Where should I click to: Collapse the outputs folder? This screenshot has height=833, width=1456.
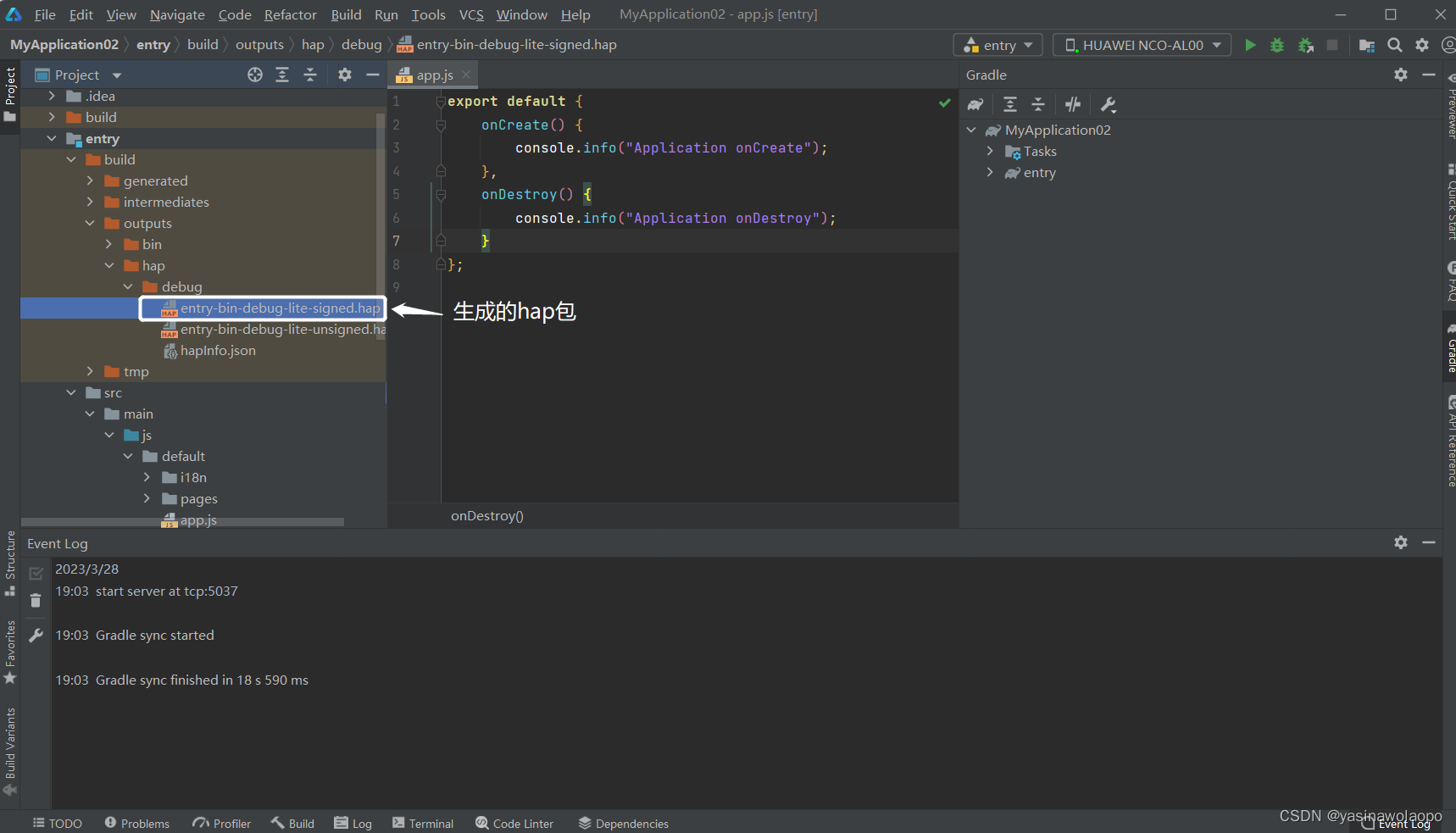coord(90,223)
